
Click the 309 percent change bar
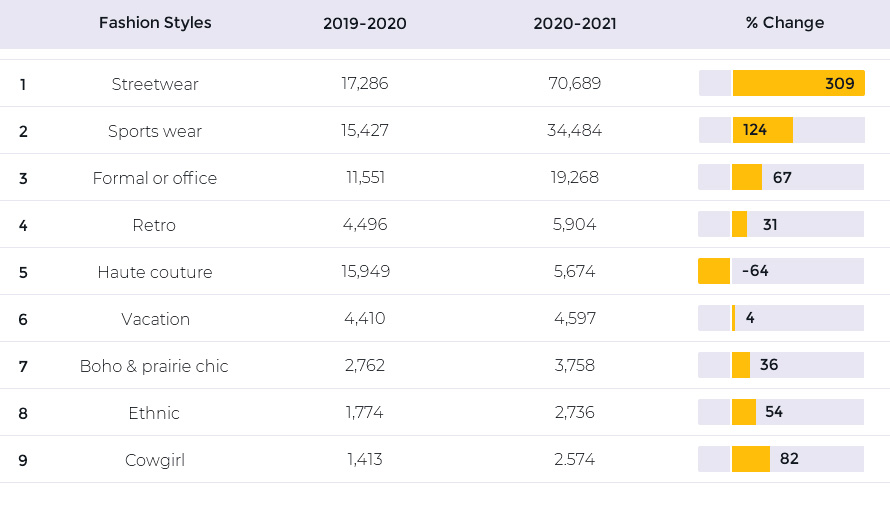point(799,83)
